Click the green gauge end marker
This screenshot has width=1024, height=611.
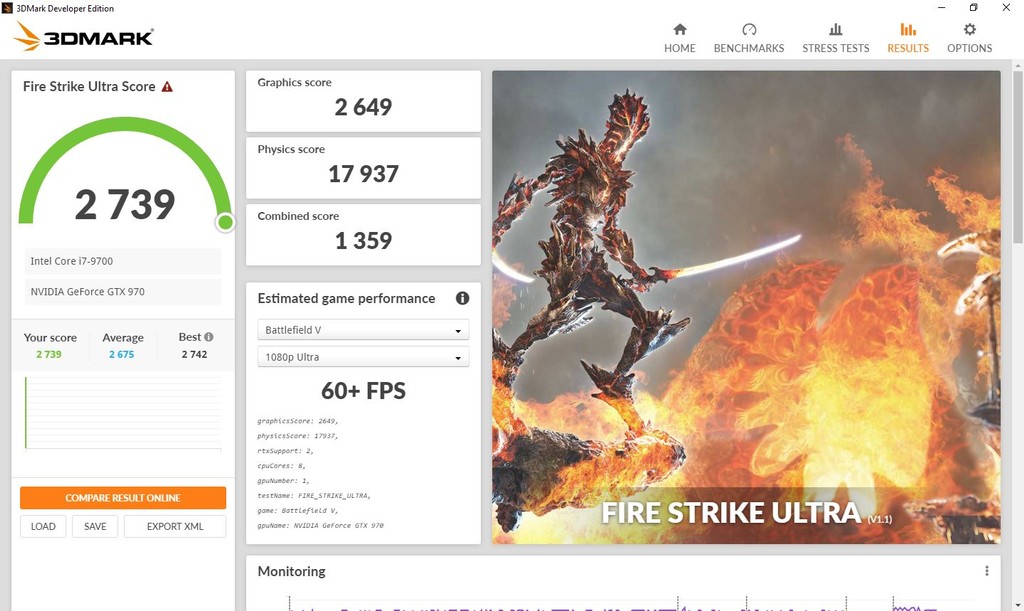(225, 223)
